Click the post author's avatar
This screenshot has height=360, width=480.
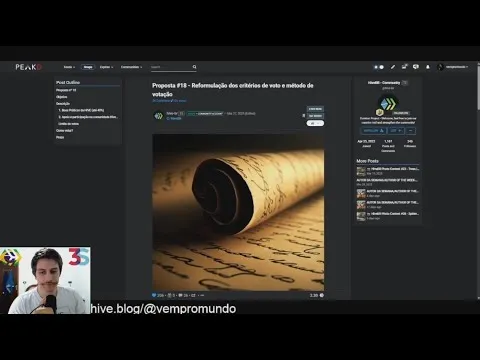click(158, 116)
